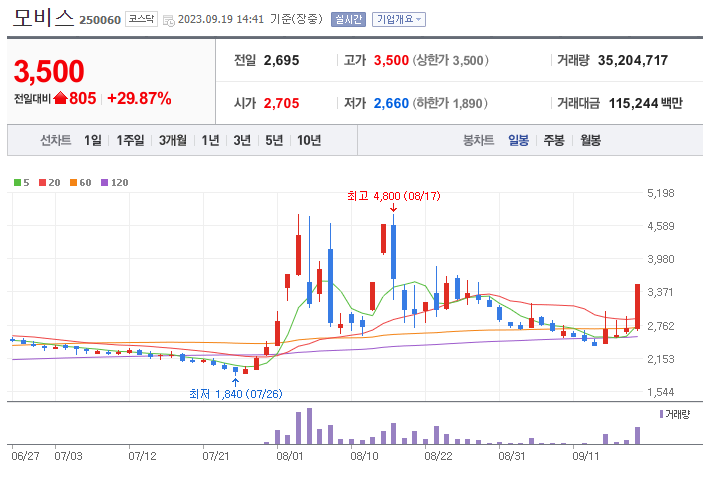Screen dimensions: 703x479
Task: Click the red up-arrow price change icon
Action: [x=60, y=98]
